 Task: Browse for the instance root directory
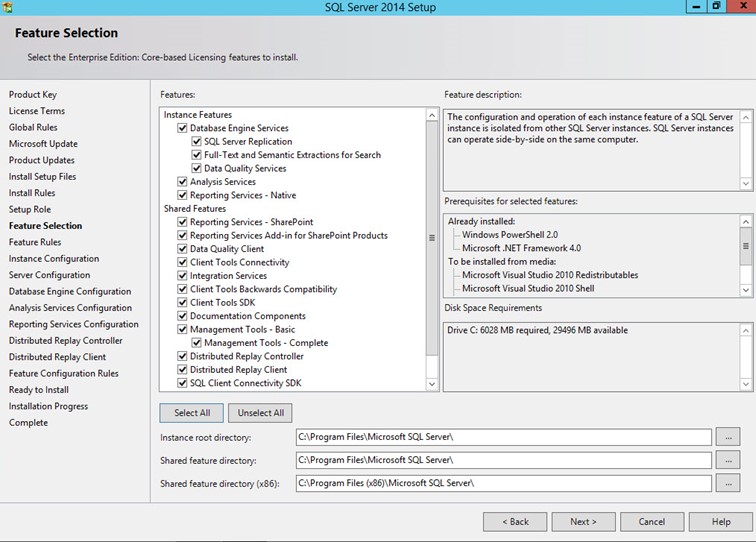click(728, 437)
